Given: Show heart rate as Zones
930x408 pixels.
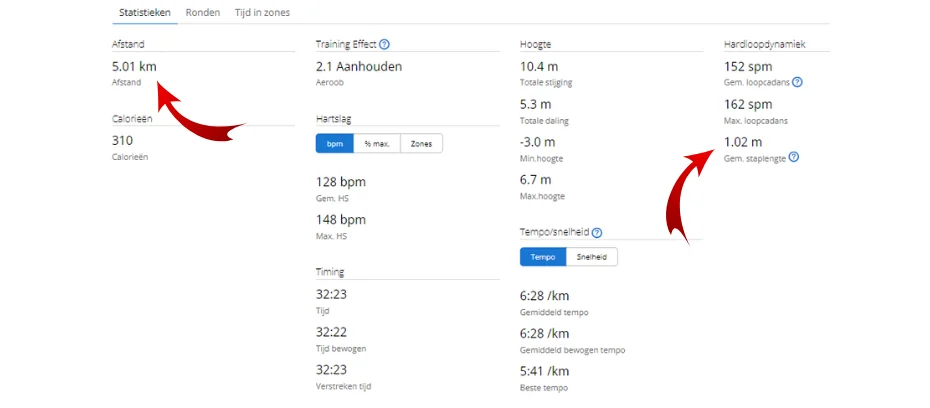Looking at the screenshot, I should [x=421, y=144].
